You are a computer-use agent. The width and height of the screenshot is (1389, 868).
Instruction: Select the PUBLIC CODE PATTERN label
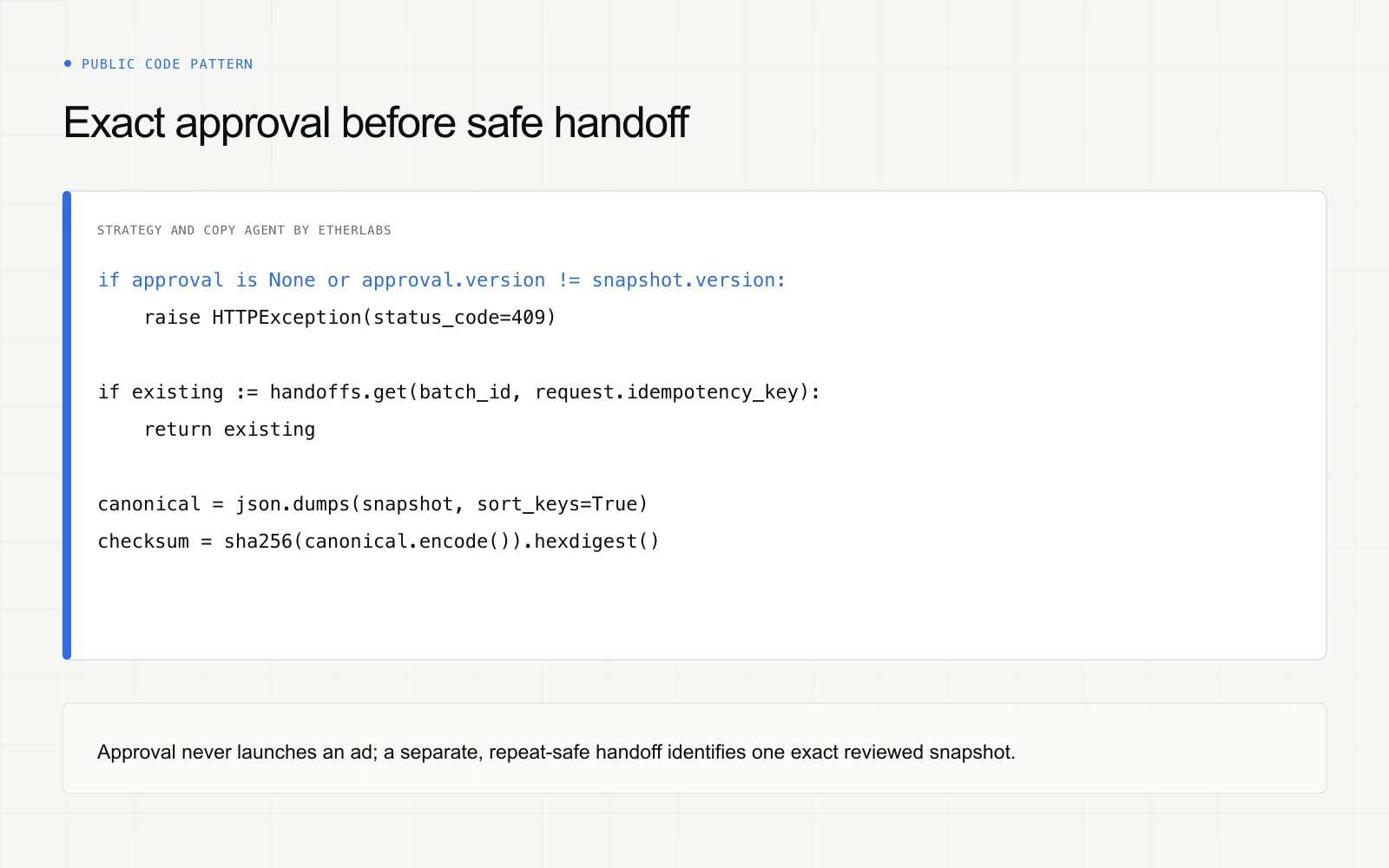point(167,64)
